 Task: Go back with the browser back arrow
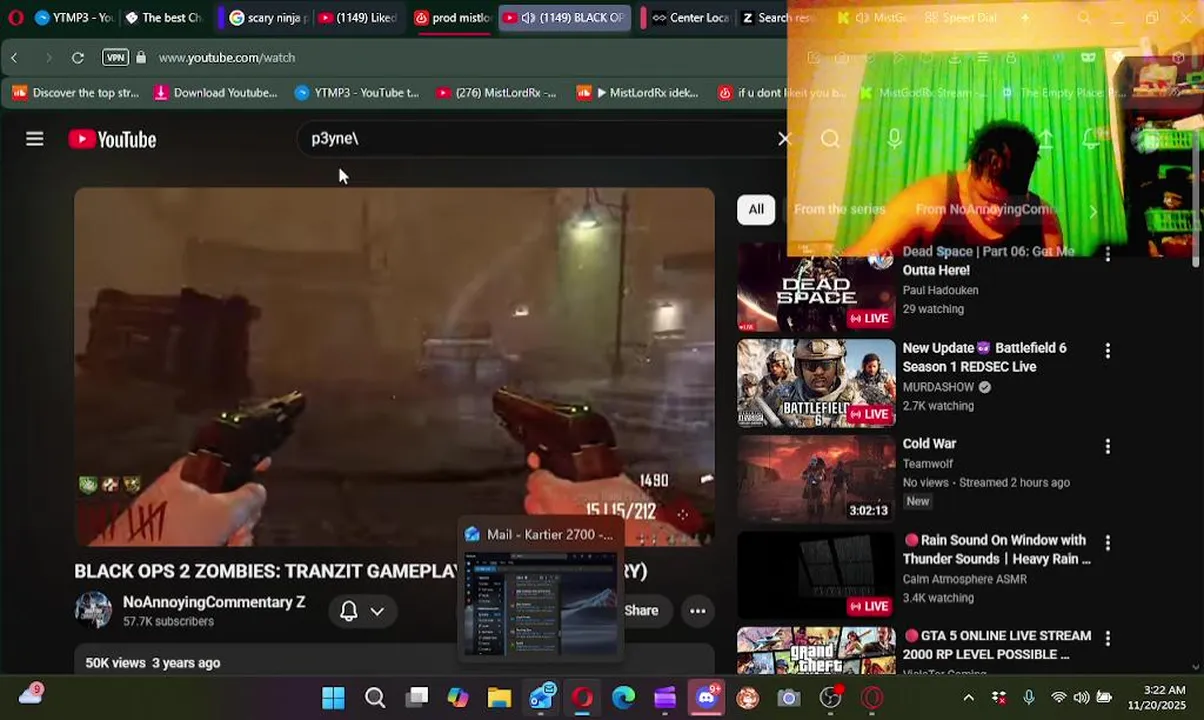(x=15, y=58)
